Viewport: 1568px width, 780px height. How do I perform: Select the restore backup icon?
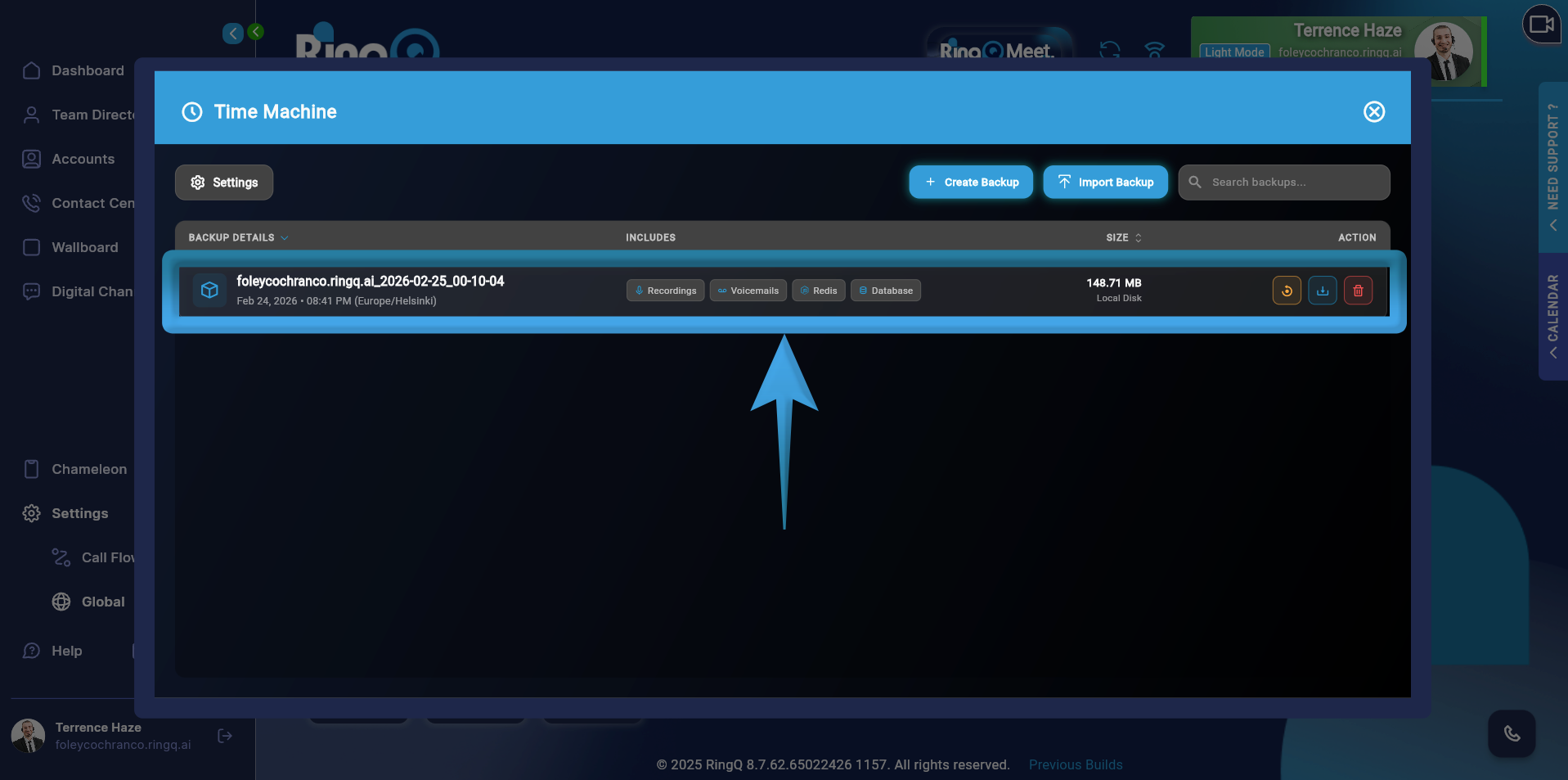pyautogui.click(x=1286, y=290)
